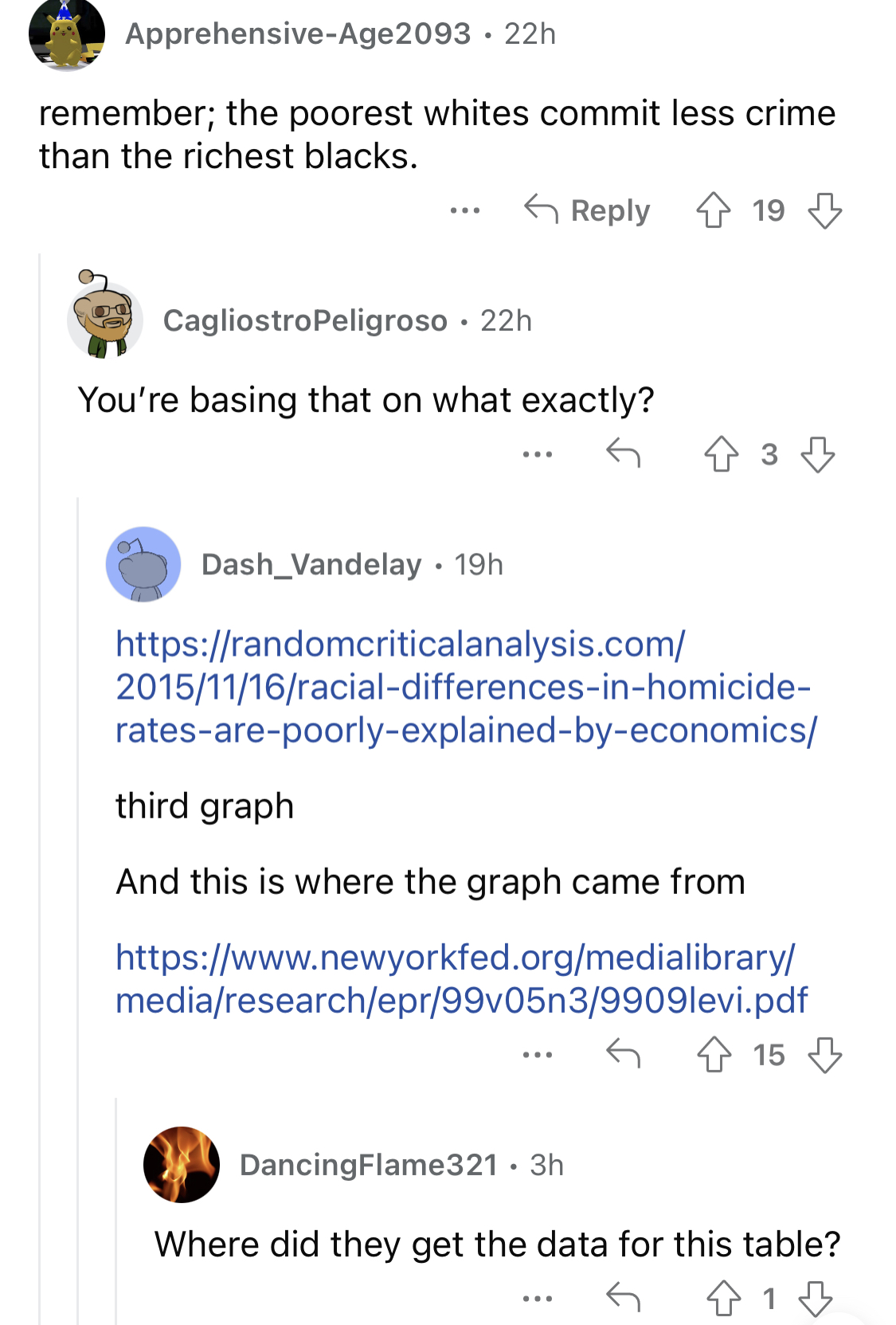The image size is (896, 1325).
Task: Downvote Apprehensive-Age2093's comment
Action: [x=824, y=211]
